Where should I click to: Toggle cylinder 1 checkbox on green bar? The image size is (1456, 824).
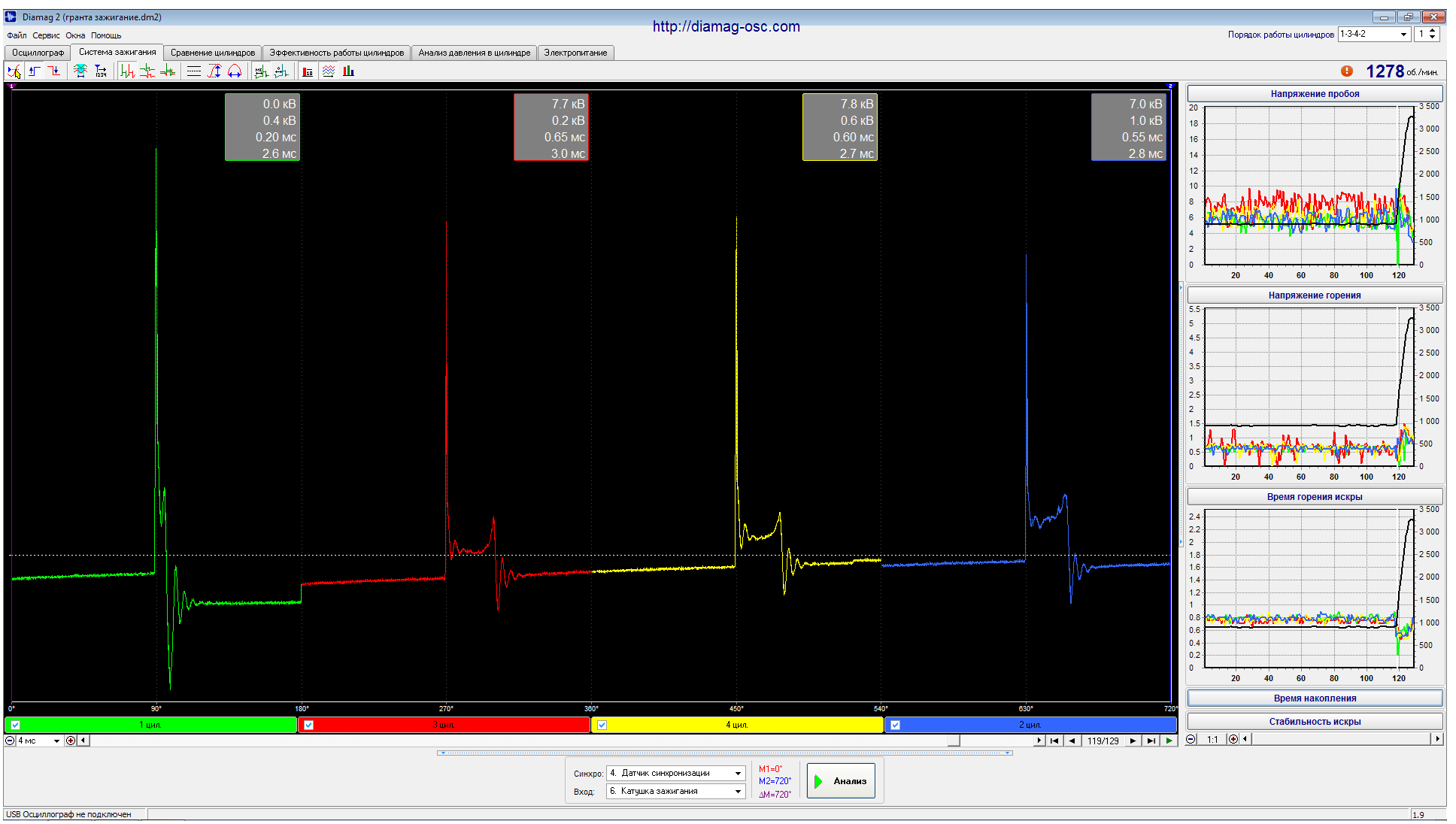coord(15,725)
